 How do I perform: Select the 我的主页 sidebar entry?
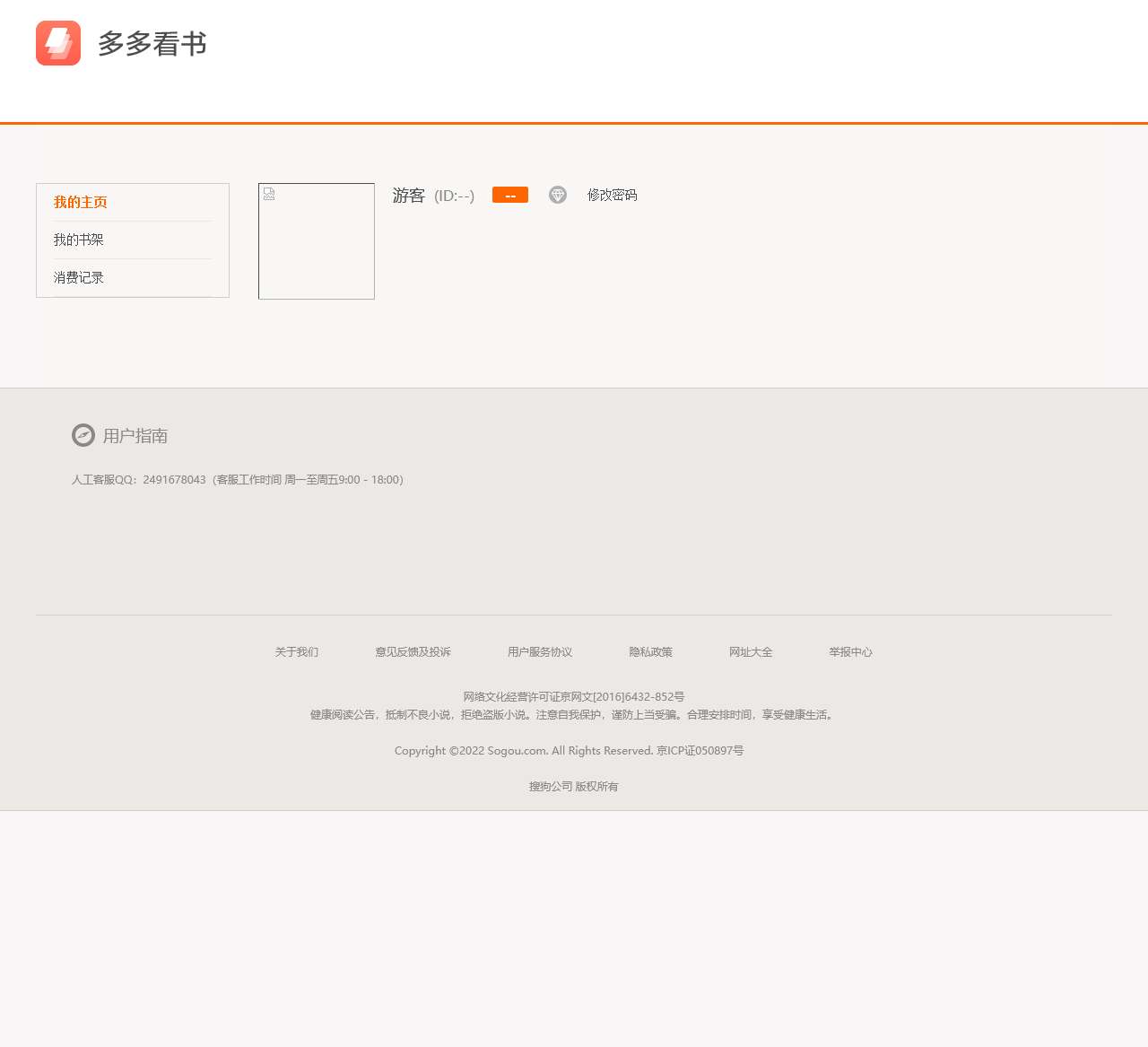click(x=80, y=202)
